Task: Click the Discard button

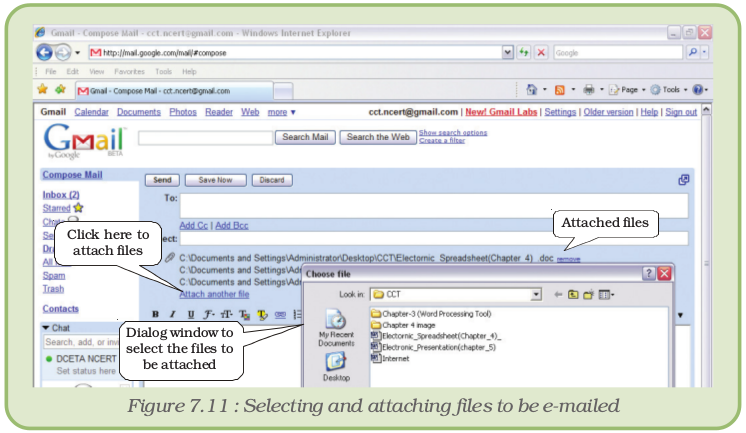Action: click(x=272, y=180)
